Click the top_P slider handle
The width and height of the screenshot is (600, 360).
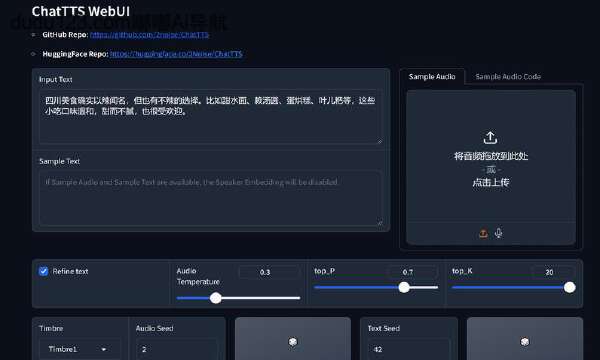click(404, 287)
